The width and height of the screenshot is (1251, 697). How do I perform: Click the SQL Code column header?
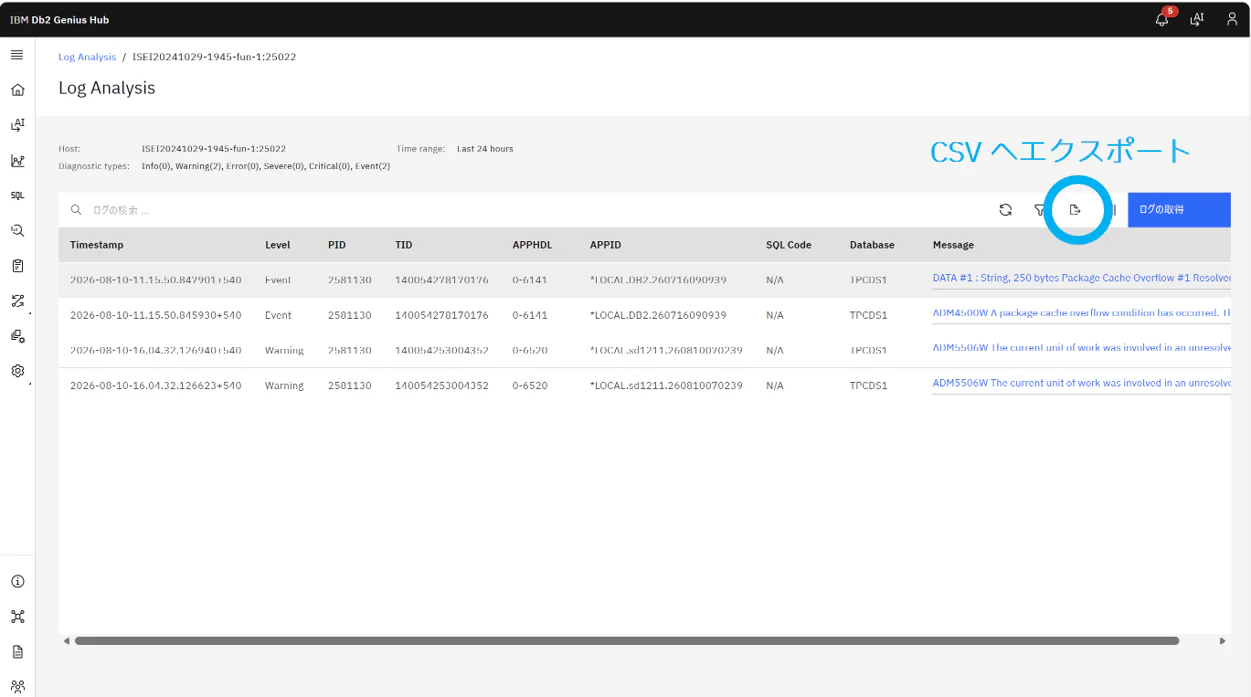point(789,245)
